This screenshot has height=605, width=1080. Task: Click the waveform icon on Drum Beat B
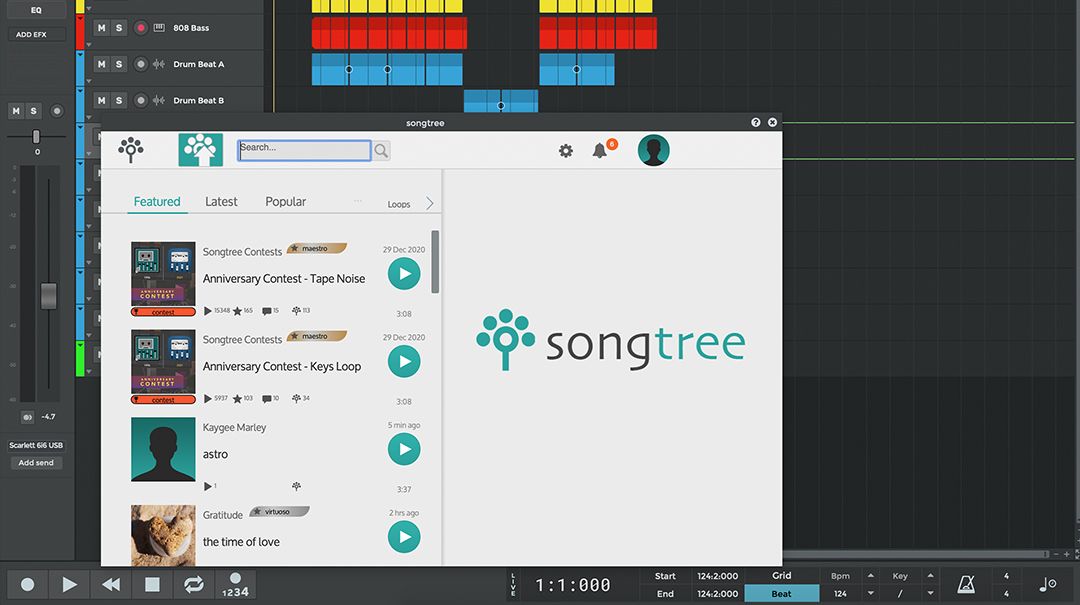159,101
